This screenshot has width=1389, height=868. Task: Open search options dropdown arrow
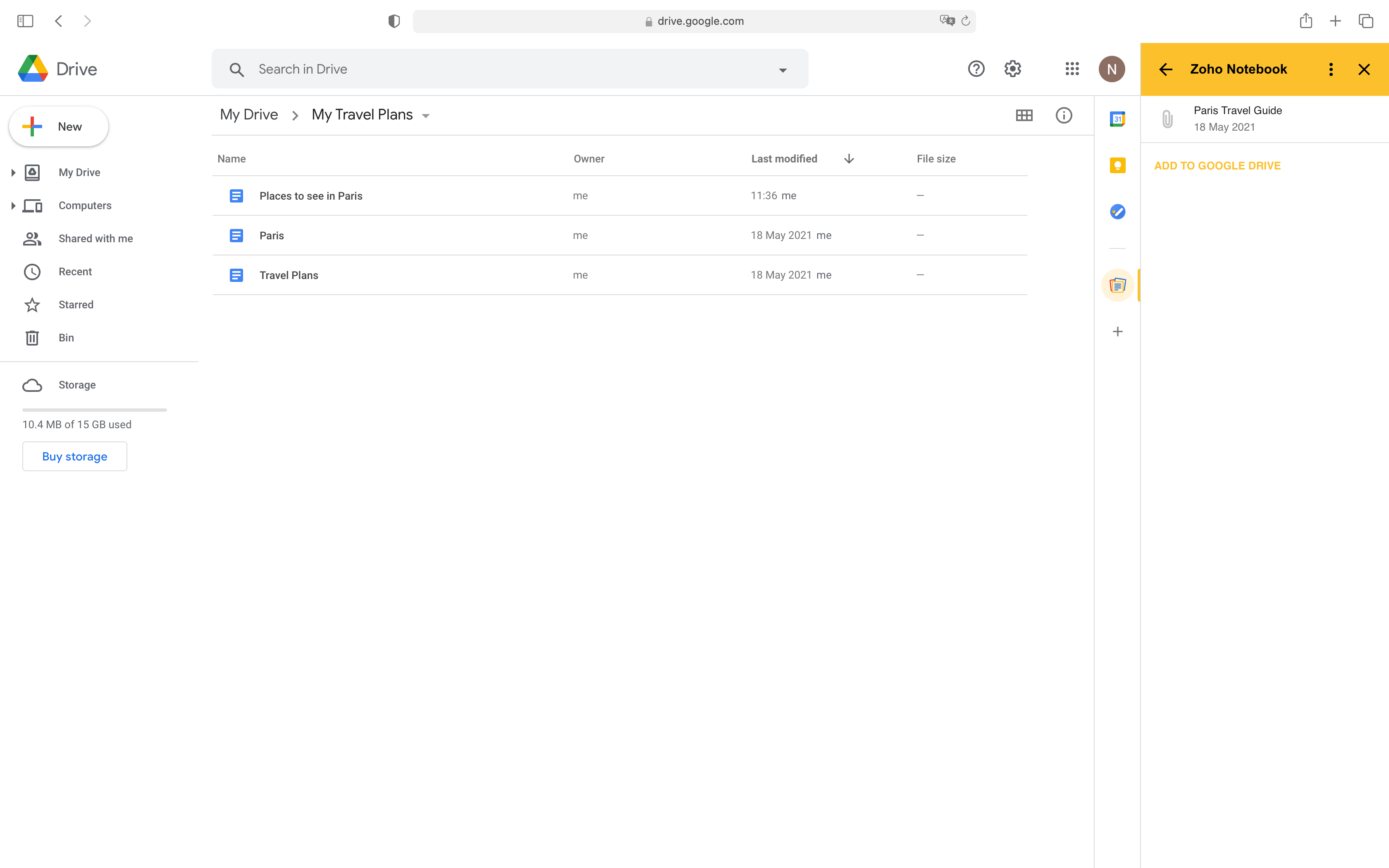pyautogui.click(x=783, y=69)
